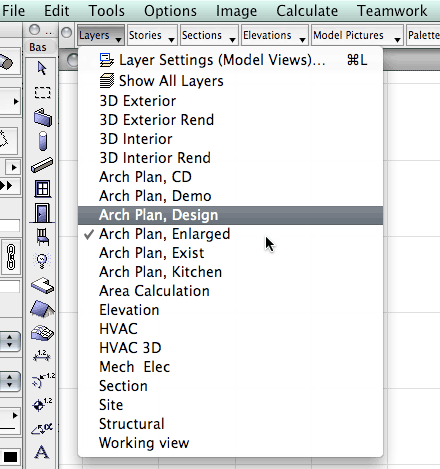Open the File menu
The width and height of the screenshot is (440, 469).
13,11
